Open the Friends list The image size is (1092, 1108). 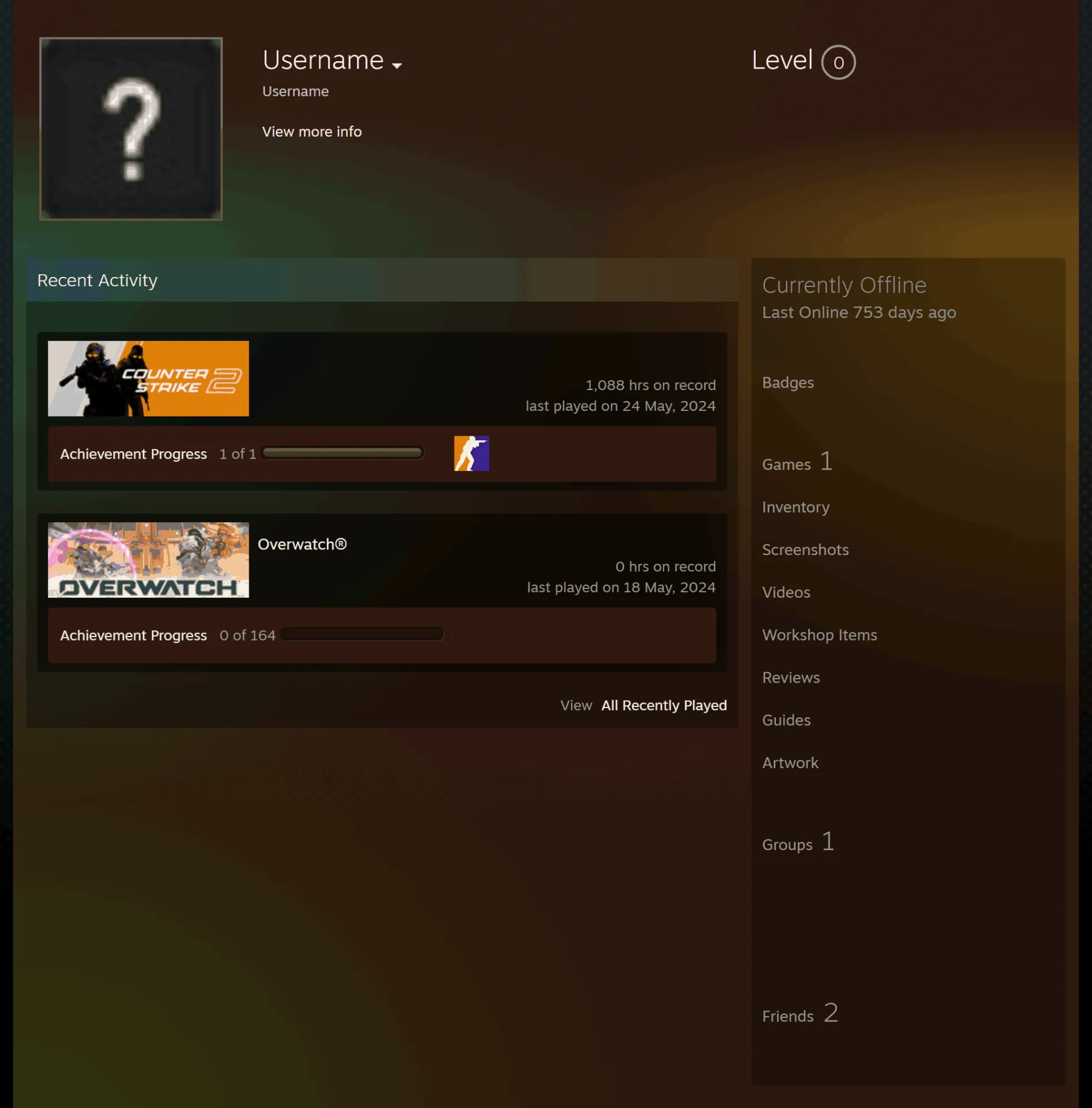click(x=800, y=1014)
